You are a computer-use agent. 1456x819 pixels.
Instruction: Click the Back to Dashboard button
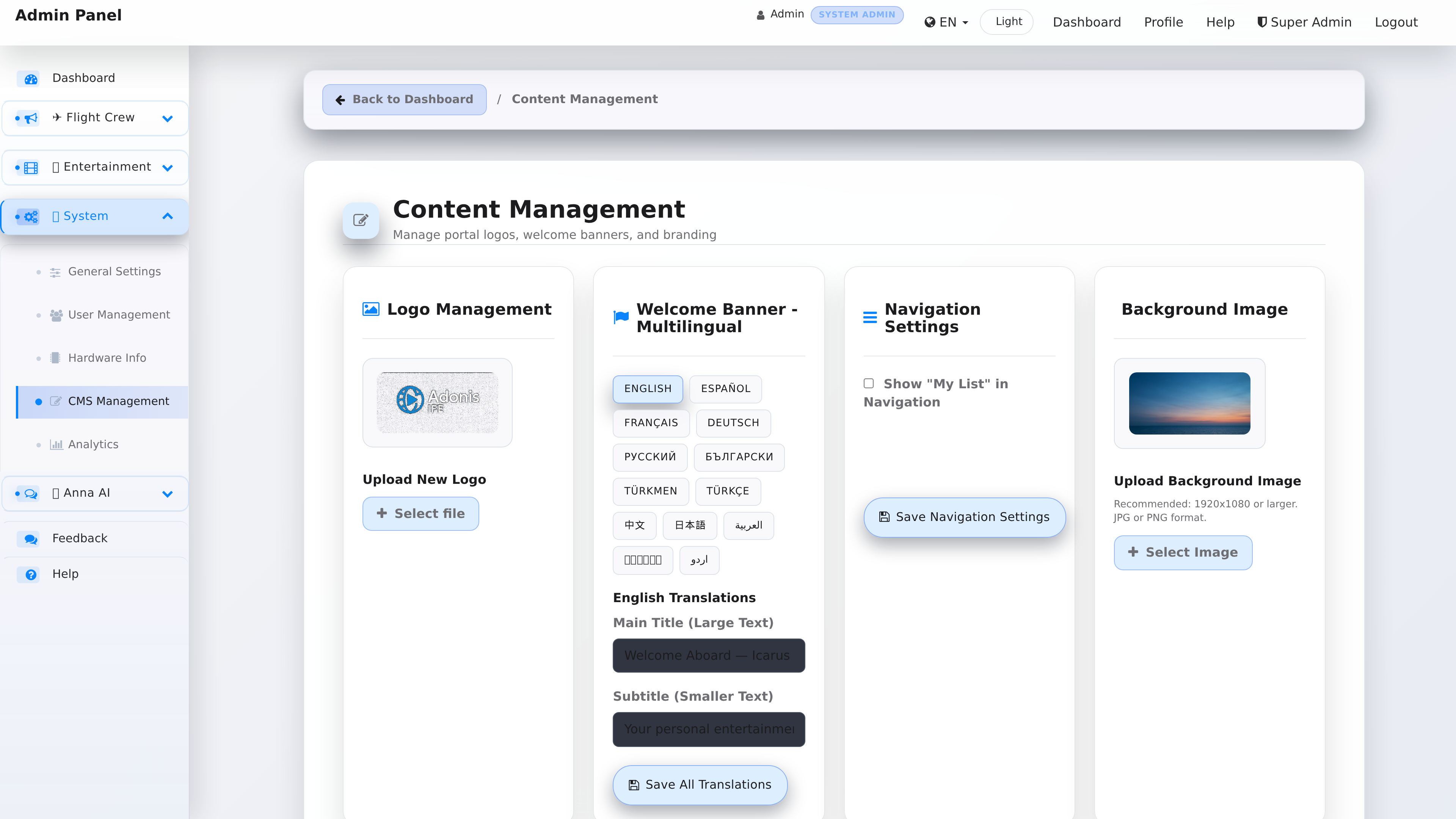coord(404,100)
